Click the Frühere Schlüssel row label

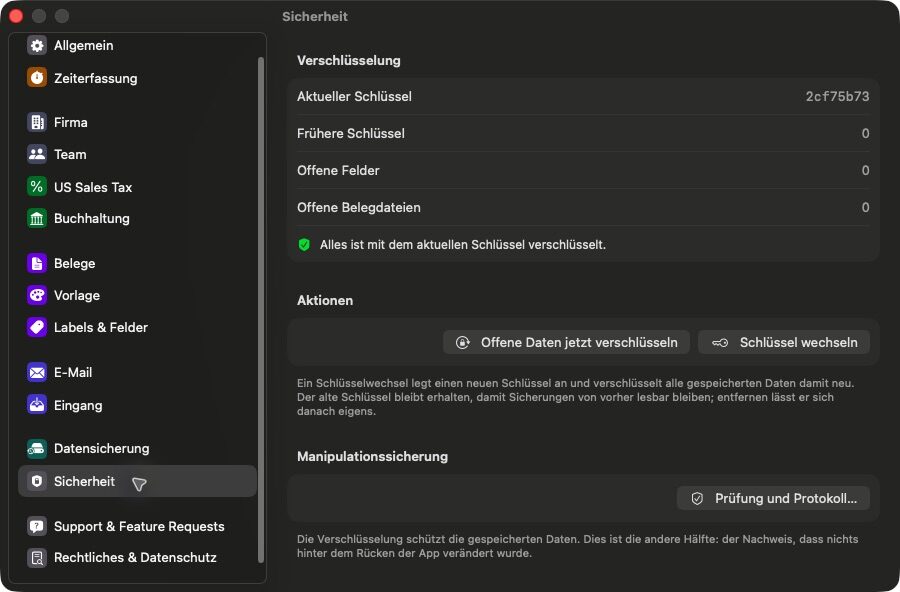(x=351, y=133)
